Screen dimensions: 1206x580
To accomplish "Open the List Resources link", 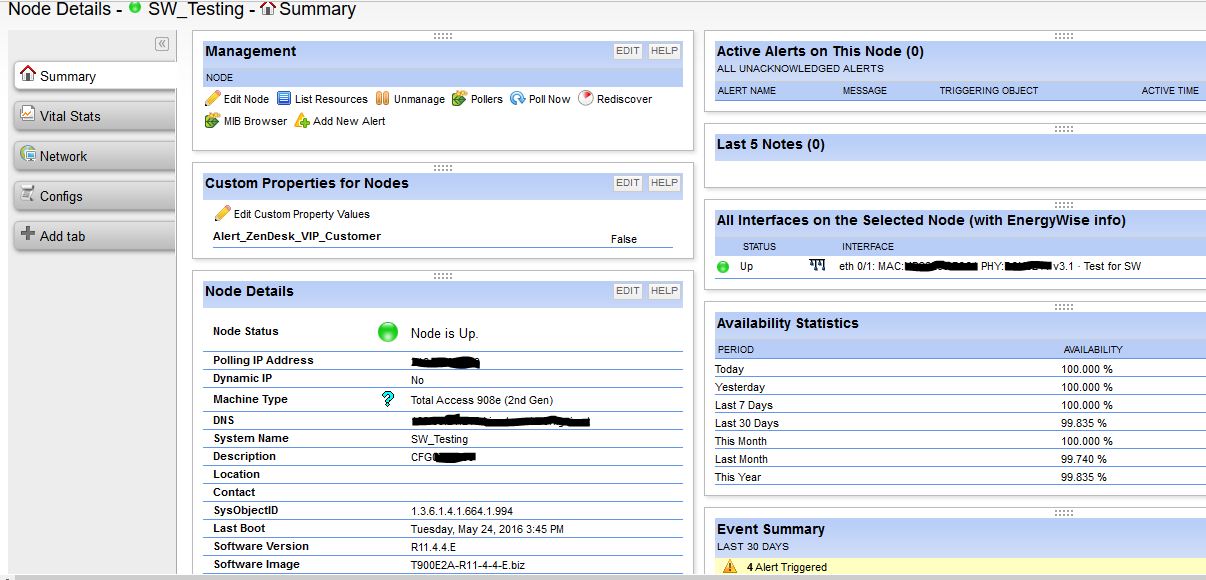I will click(331, 99).
